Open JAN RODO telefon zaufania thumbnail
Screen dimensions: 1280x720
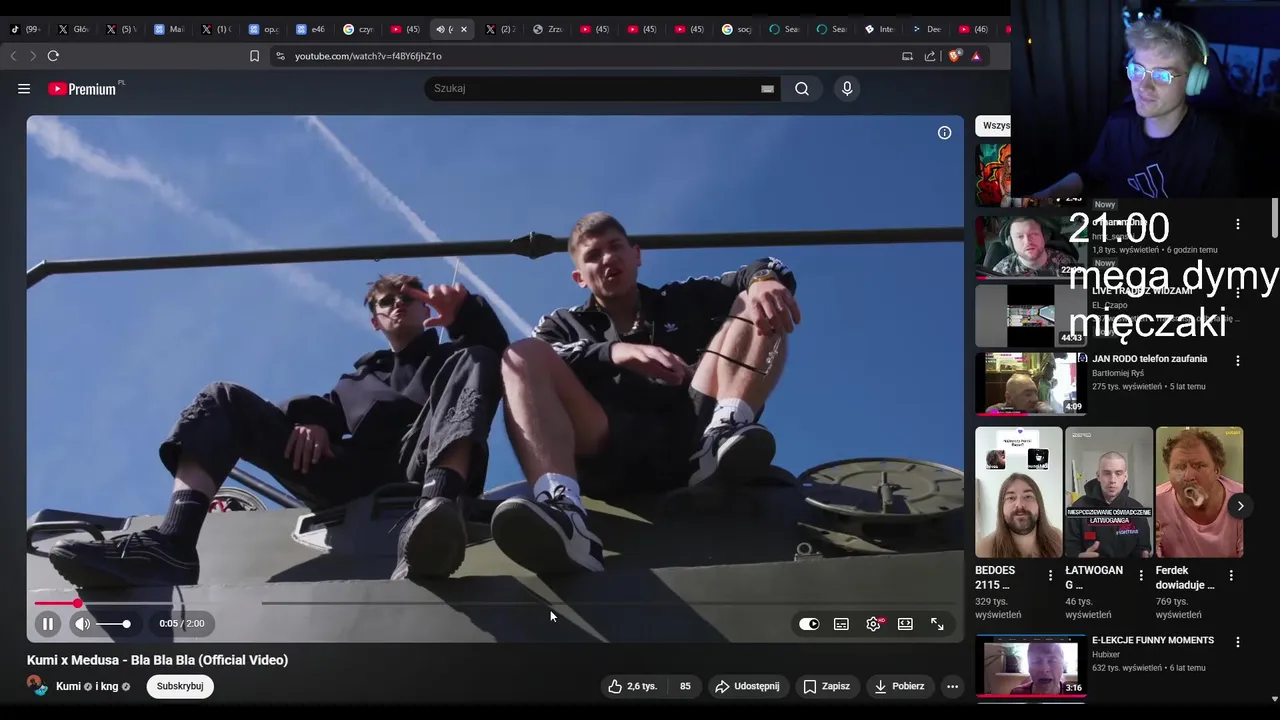pos(1030,383)
